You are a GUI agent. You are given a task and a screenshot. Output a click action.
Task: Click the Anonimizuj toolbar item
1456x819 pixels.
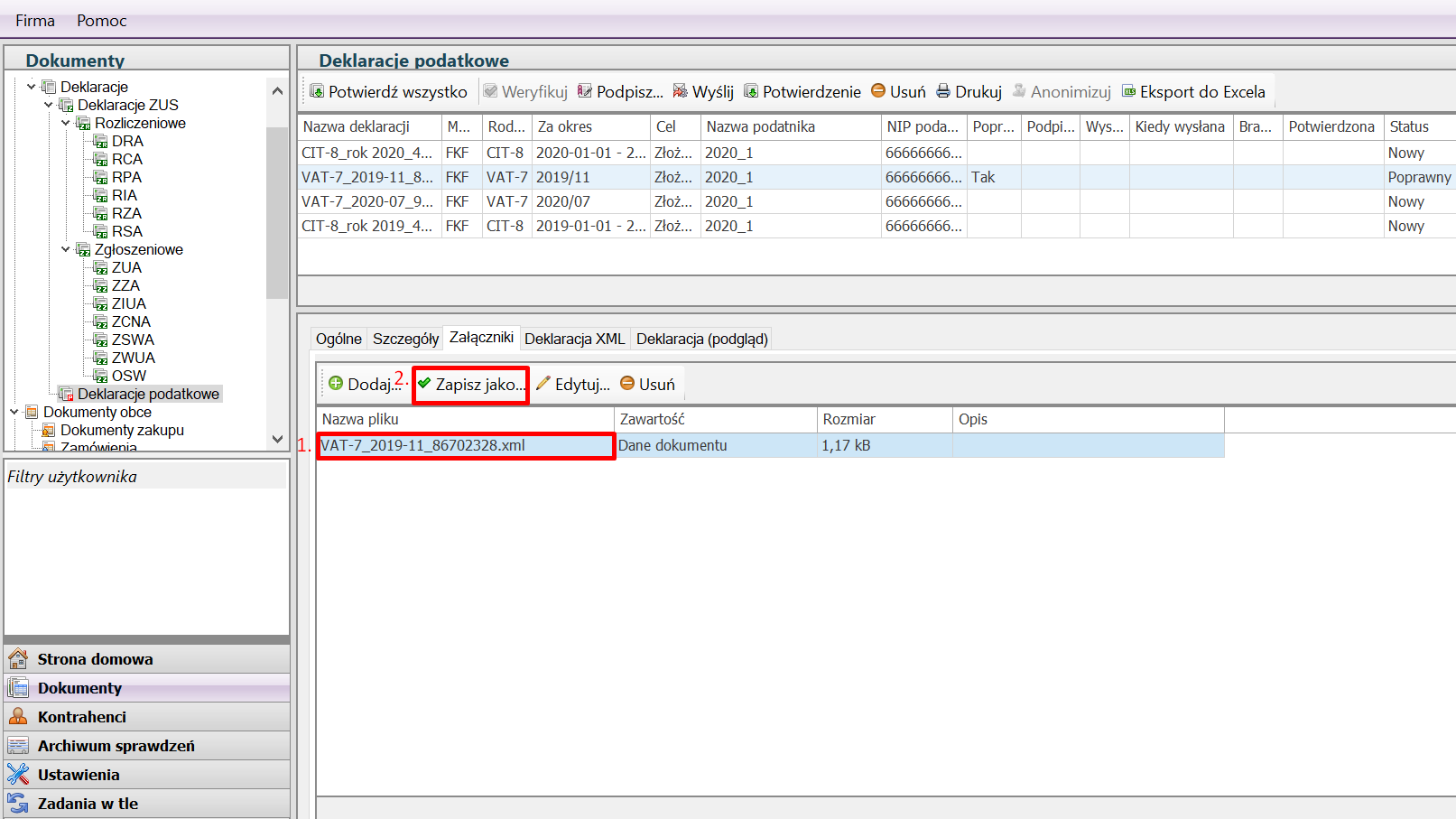pyautogui.click(x=1062, y=92)
